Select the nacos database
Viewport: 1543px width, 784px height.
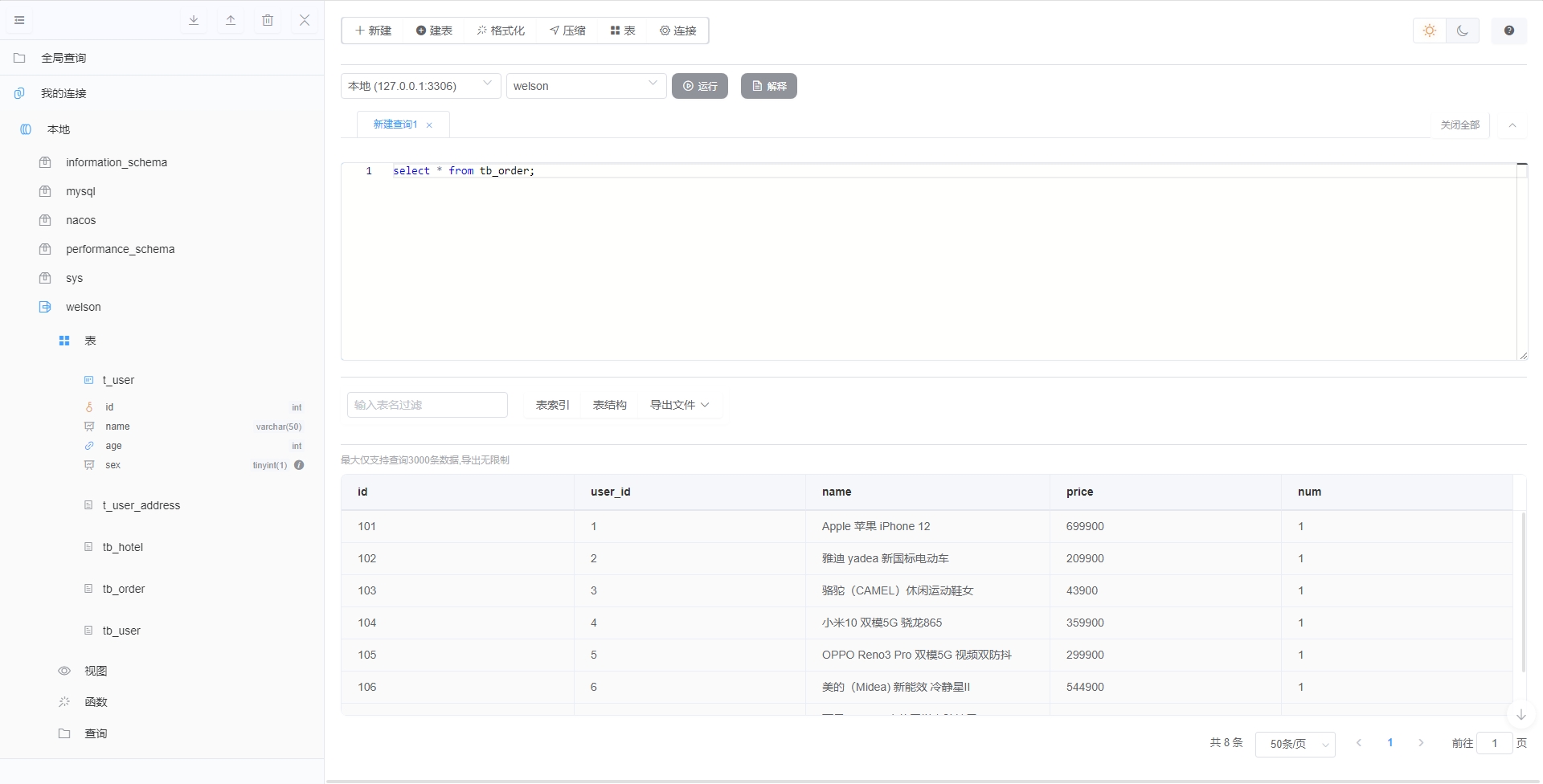click(80, 220)
